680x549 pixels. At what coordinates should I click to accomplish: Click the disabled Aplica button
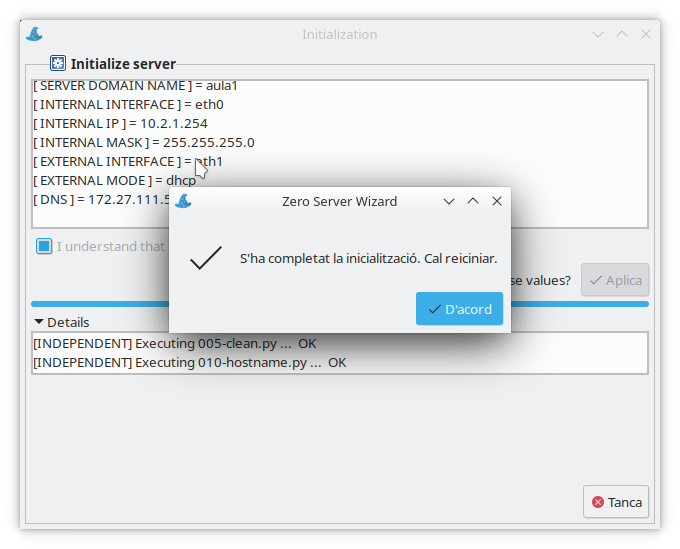pyautogui.click(x=615, y=280)
